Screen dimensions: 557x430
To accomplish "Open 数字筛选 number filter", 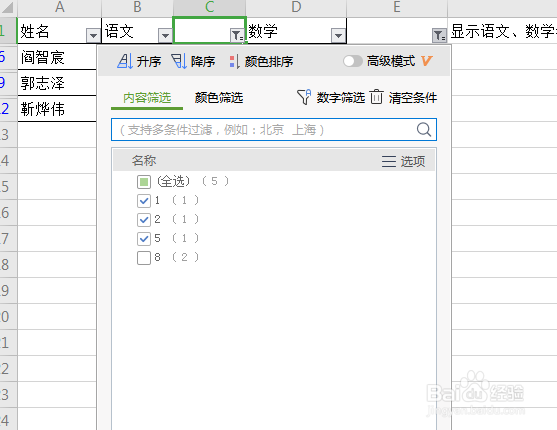I will coord(331,97).
